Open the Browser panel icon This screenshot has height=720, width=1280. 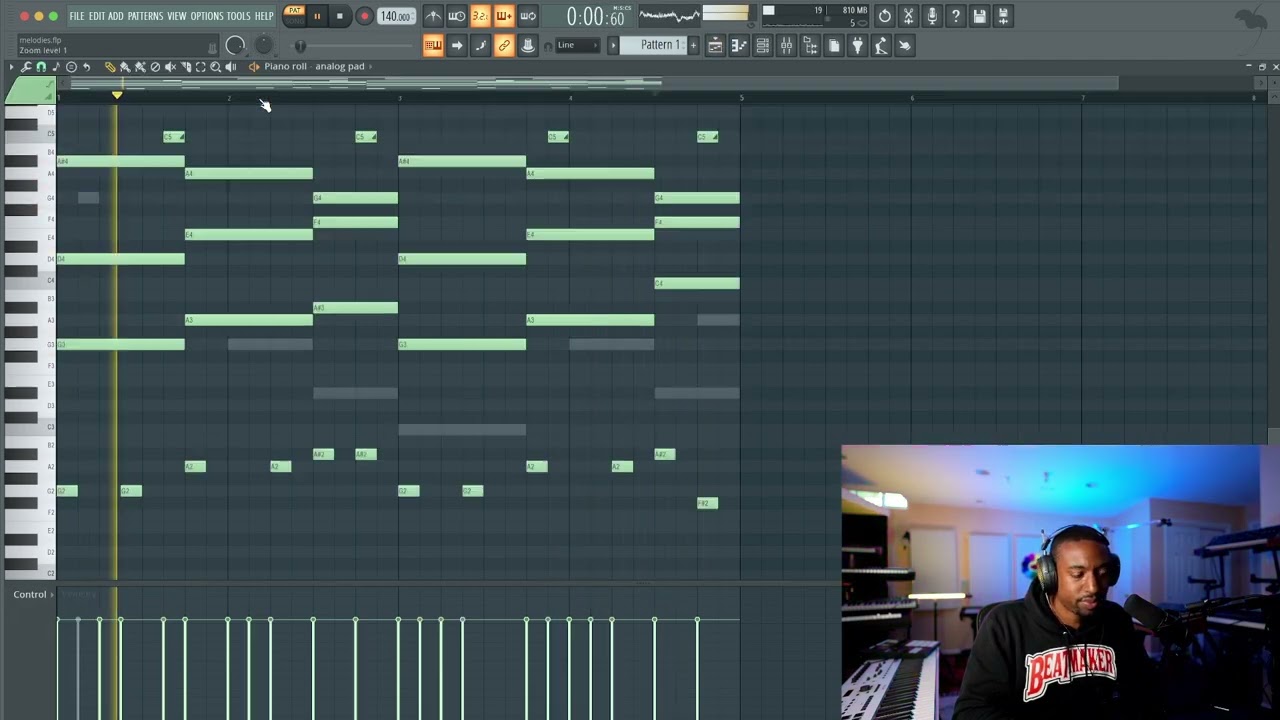(810, 45)
